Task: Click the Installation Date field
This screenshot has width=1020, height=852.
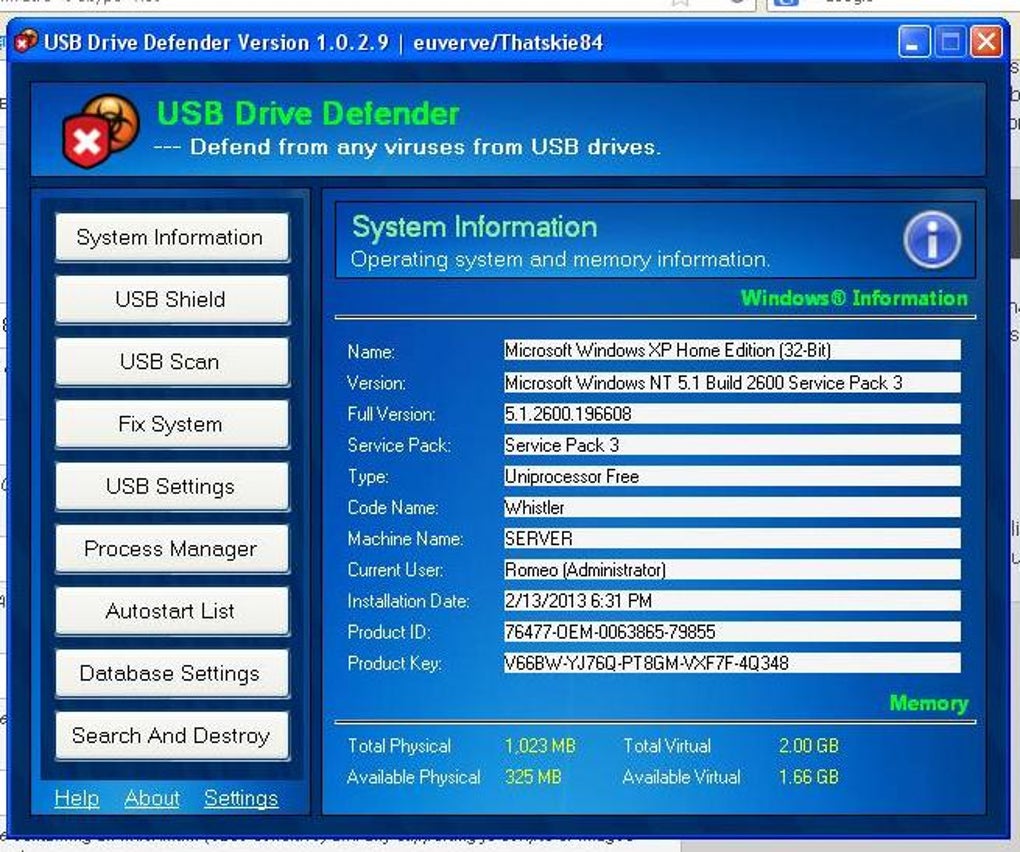Action: tap(732, 601)
